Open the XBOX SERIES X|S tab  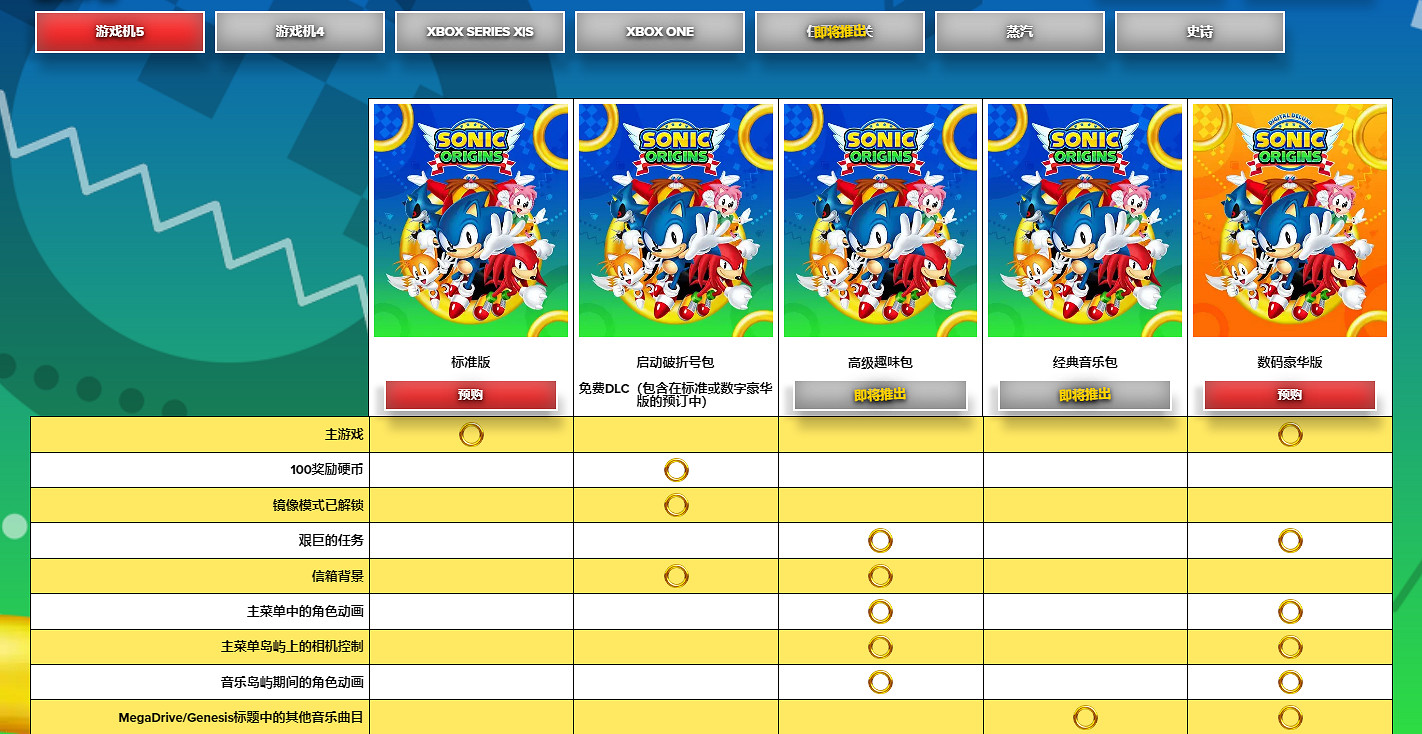coord(480,32)
